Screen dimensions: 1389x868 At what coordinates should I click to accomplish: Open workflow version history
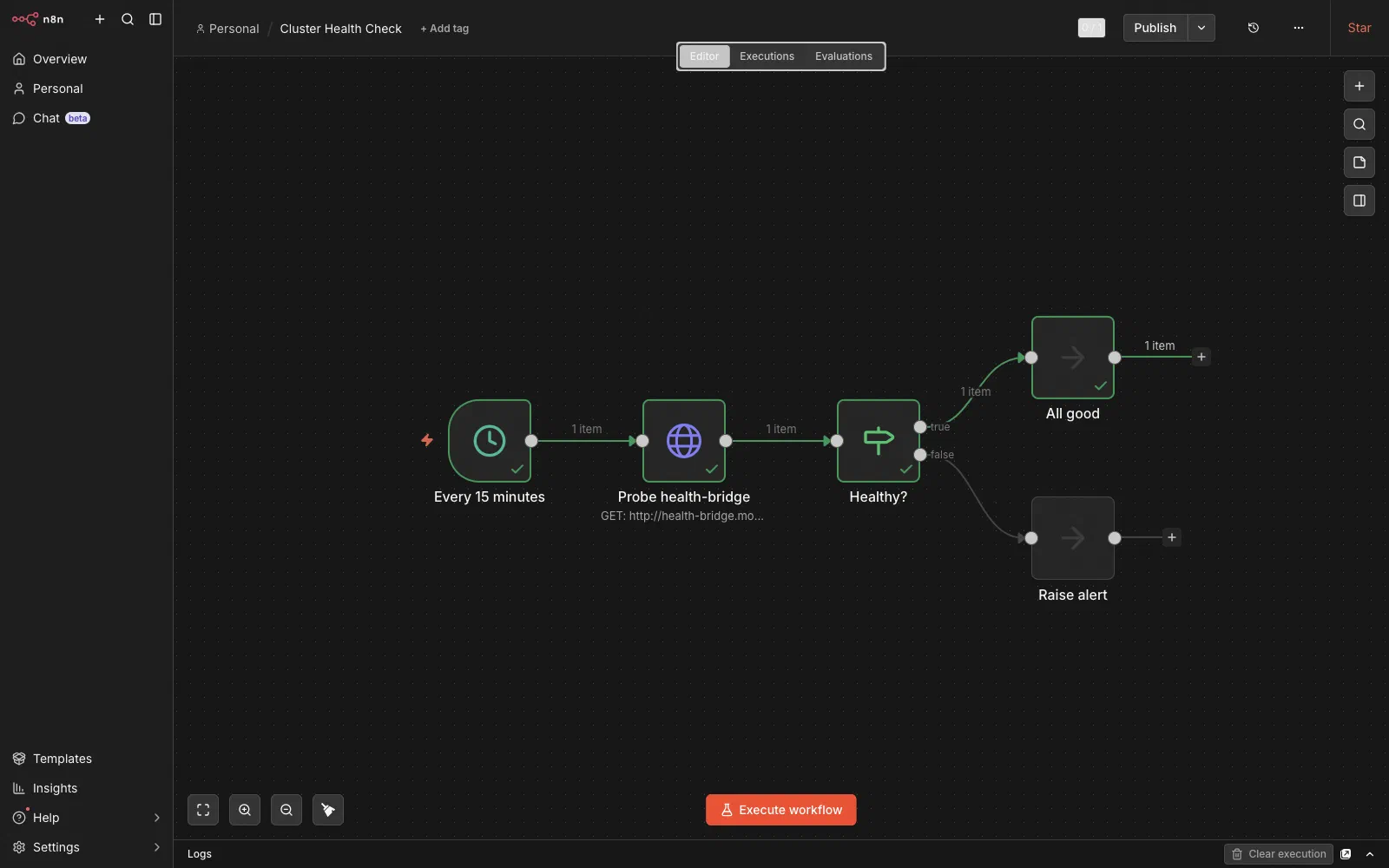pos(1254,28)
